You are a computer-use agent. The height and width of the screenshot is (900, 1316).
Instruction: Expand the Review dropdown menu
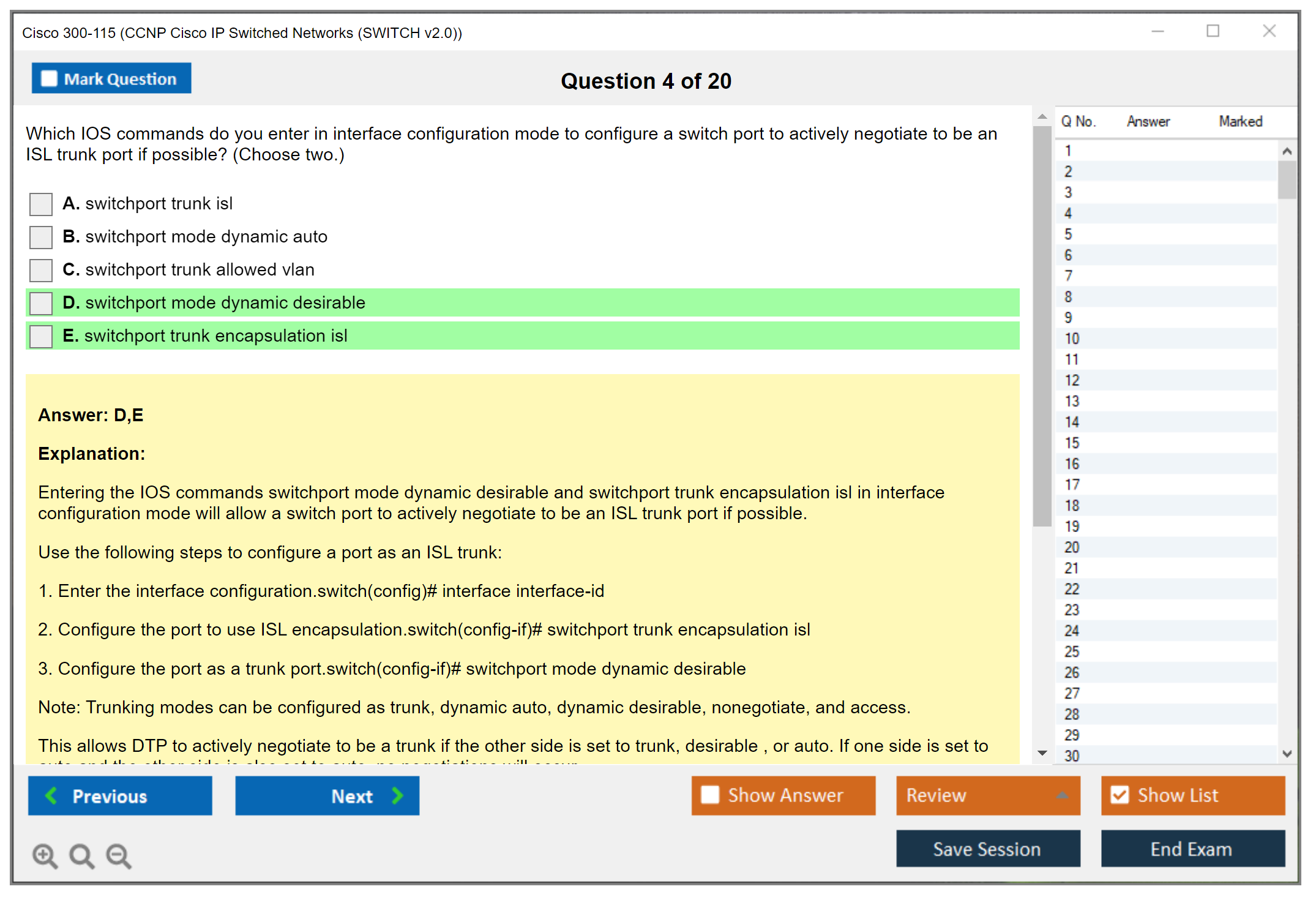[1062, 795]
